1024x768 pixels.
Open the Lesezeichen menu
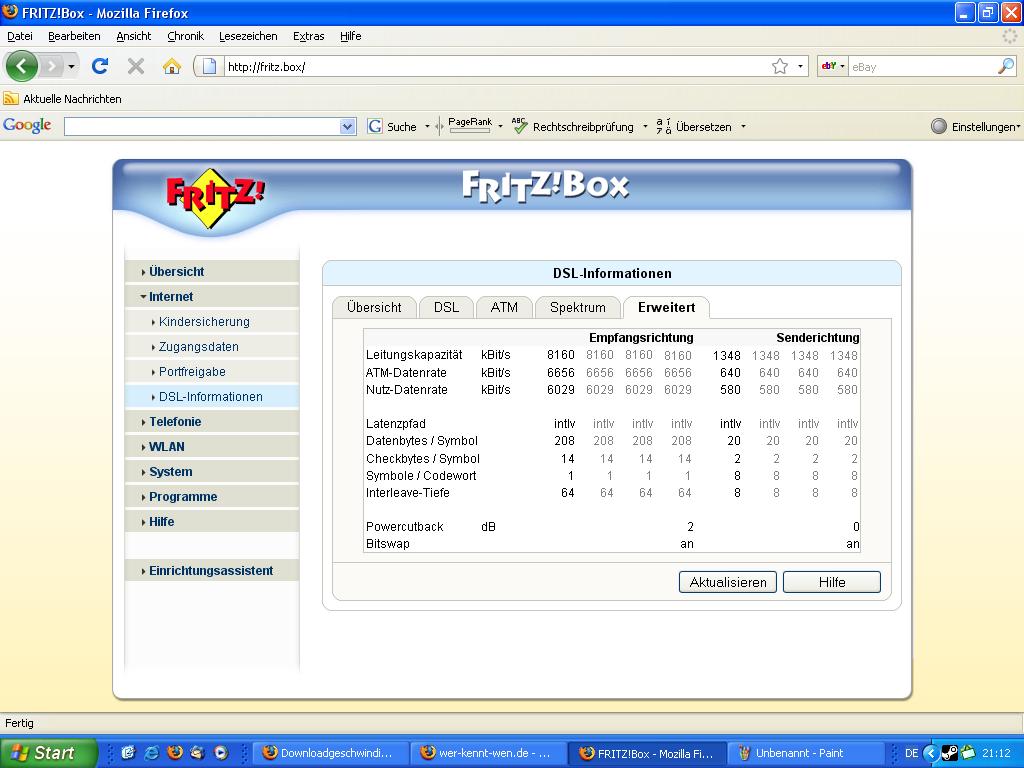tap(248, 36)
